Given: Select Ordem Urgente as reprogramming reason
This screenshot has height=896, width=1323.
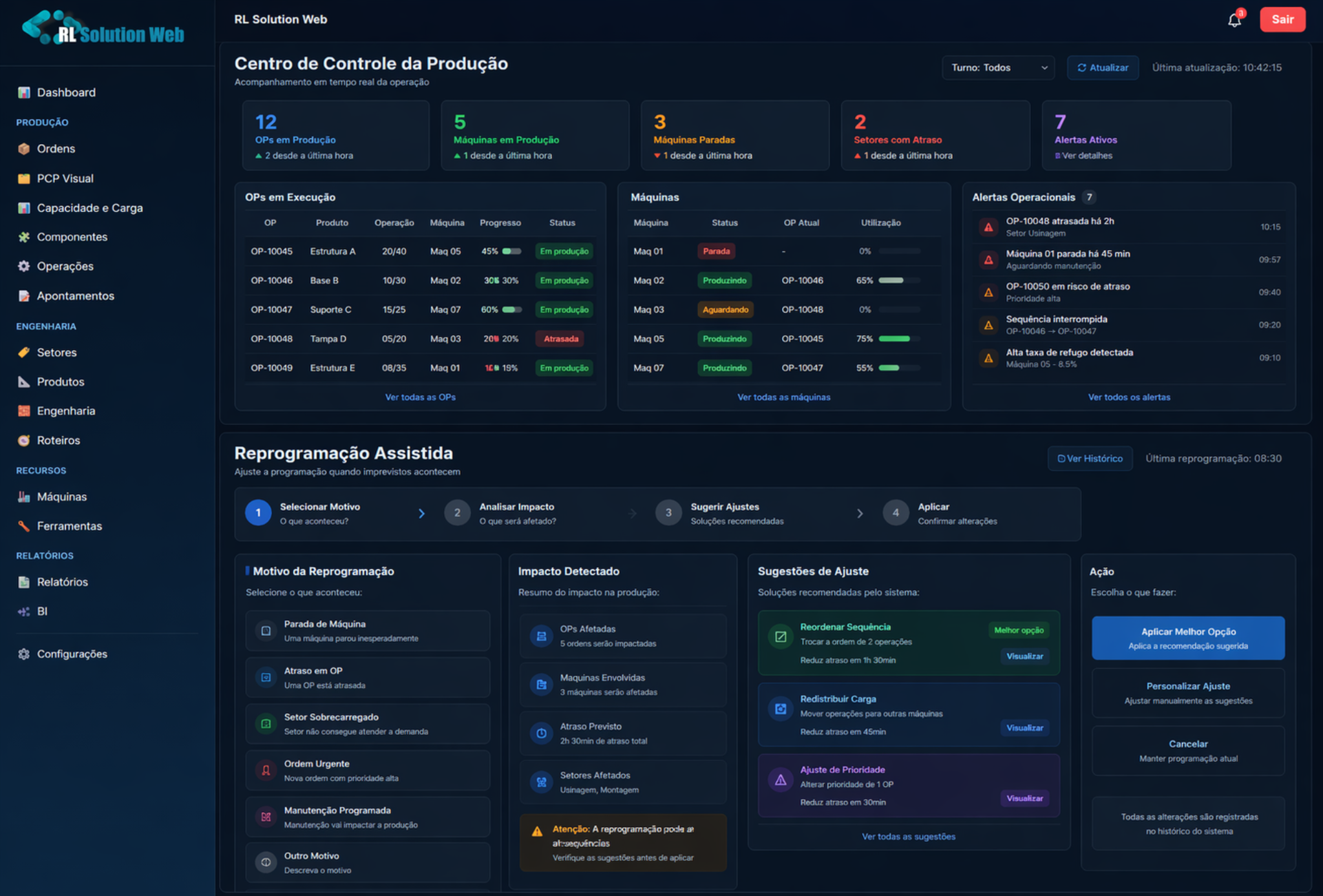Looking at the screenshot, I should (367, 770).
